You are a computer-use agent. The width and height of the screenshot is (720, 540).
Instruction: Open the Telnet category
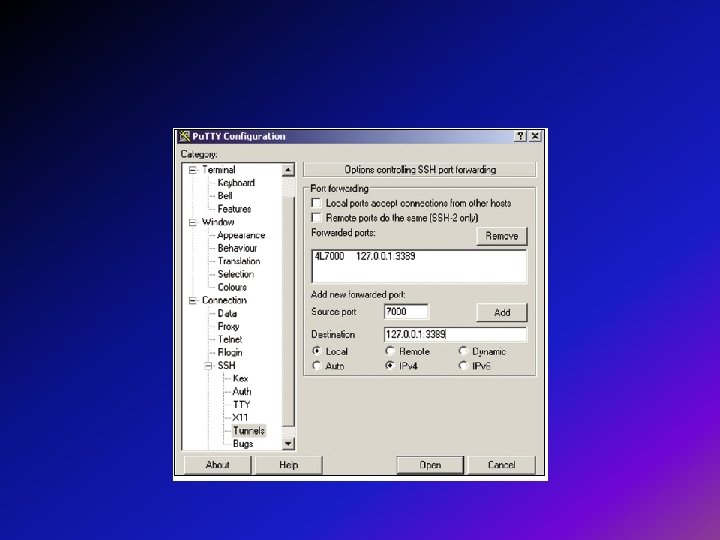point(230,339)
